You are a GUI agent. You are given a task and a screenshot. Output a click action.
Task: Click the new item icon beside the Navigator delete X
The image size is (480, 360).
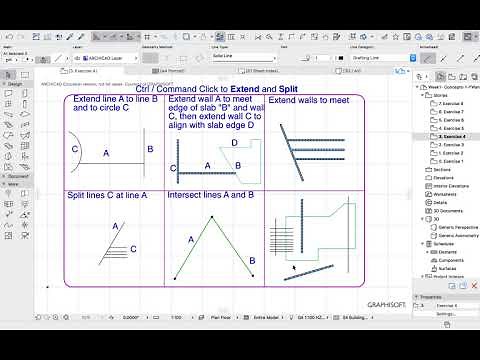[x=463, y=286]
